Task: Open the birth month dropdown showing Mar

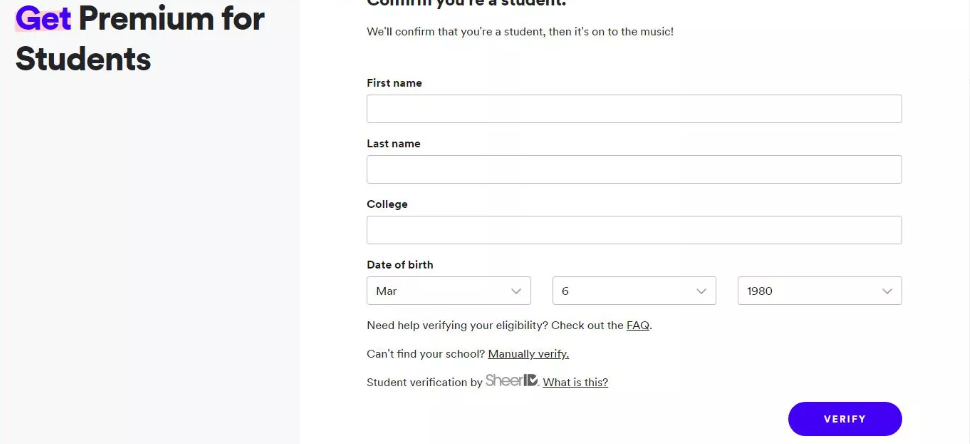Action: [x=449, y=291]
